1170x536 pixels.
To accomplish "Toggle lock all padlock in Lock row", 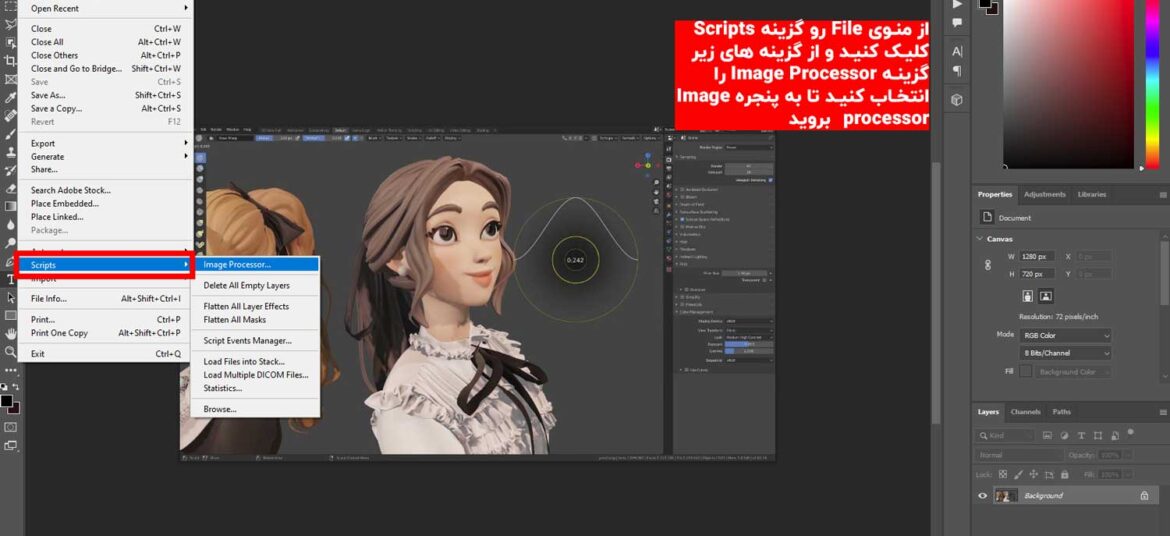I will pyautogui.click(x=1066, y=474).
